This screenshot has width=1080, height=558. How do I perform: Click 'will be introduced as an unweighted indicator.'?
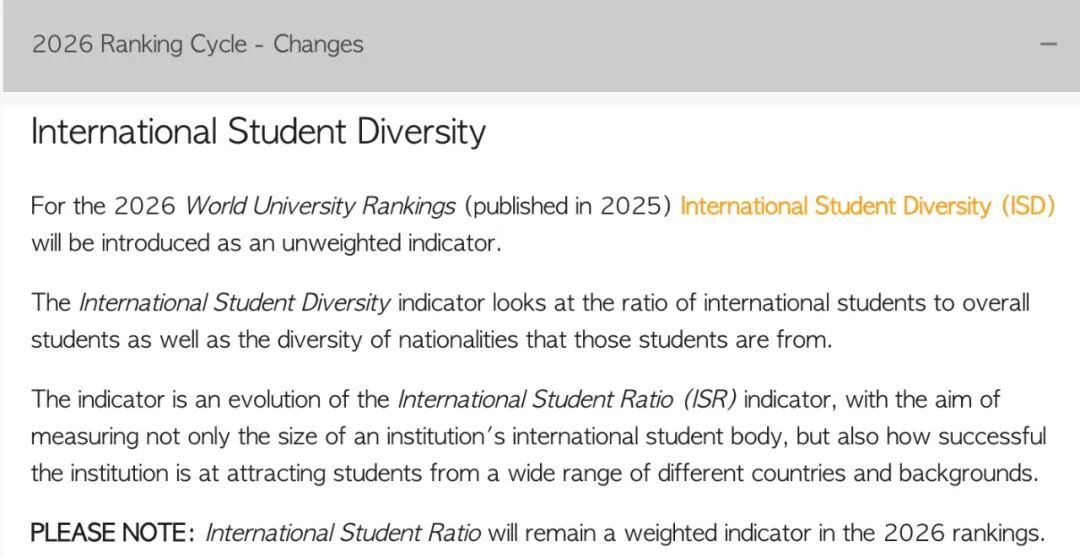[266, 244]
